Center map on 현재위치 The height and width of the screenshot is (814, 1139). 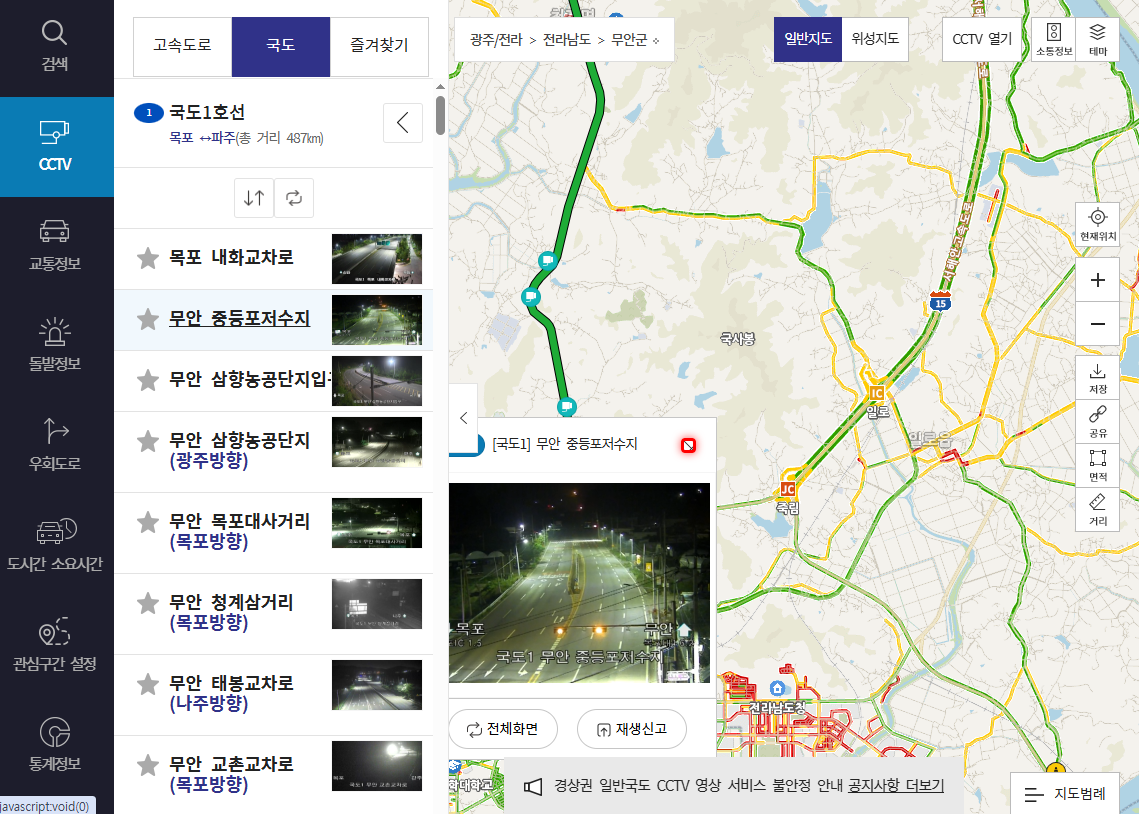pos(1098,224)
